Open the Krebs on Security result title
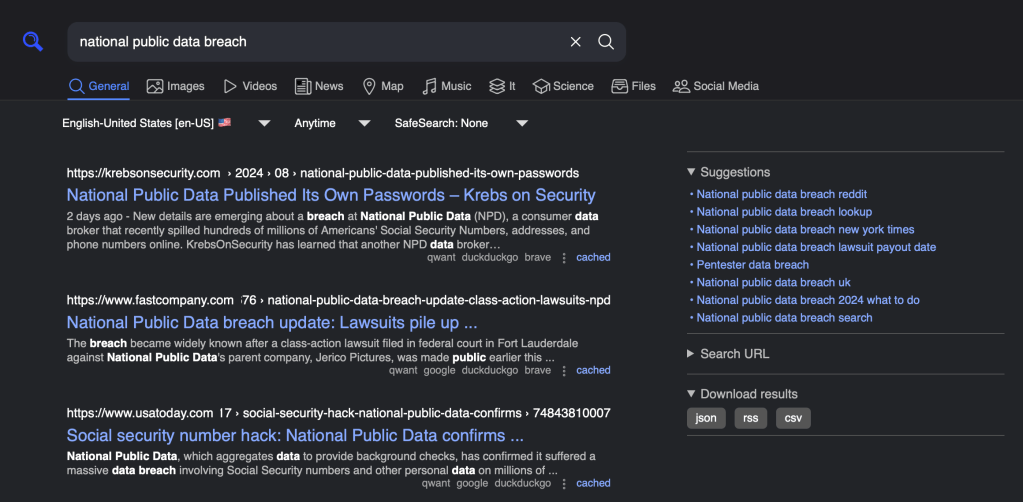Screen dimensions: 1023x502 tap(331, 195)
